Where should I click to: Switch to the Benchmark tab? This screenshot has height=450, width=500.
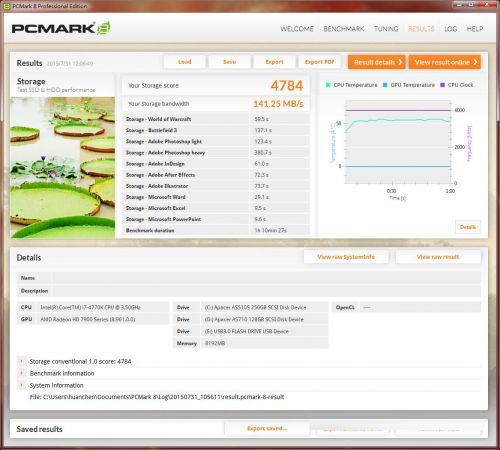click(344, 29)
